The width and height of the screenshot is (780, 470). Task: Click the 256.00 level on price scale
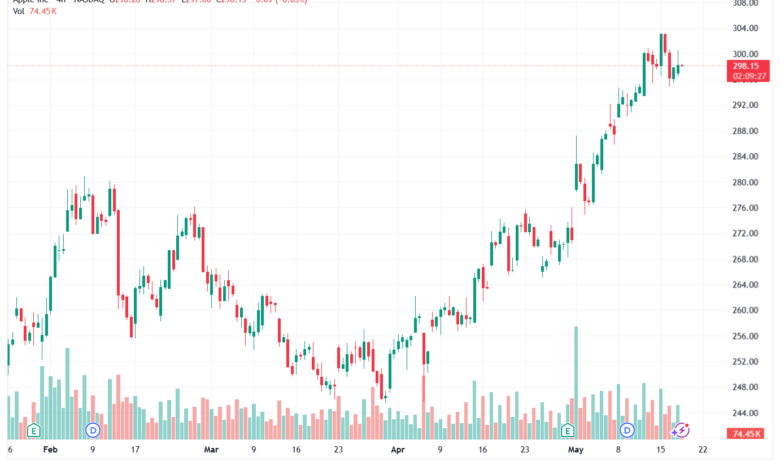click(x=745, y=336)
